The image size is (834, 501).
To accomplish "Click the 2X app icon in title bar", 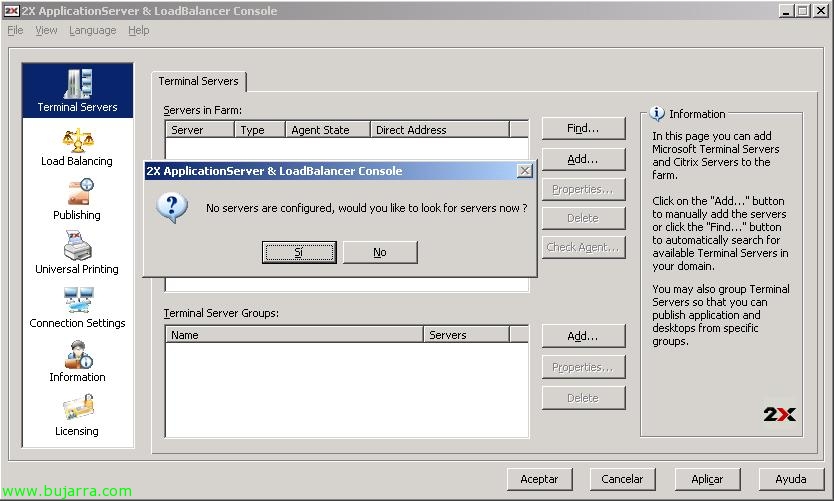I will (x=12, y=11).
